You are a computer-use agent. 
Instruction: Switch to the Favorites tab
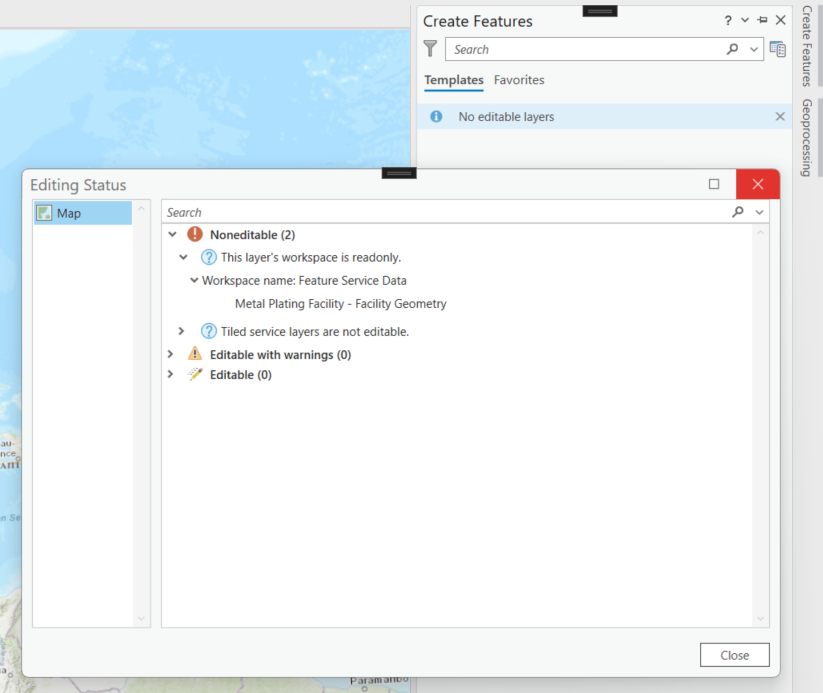point(519,80)
